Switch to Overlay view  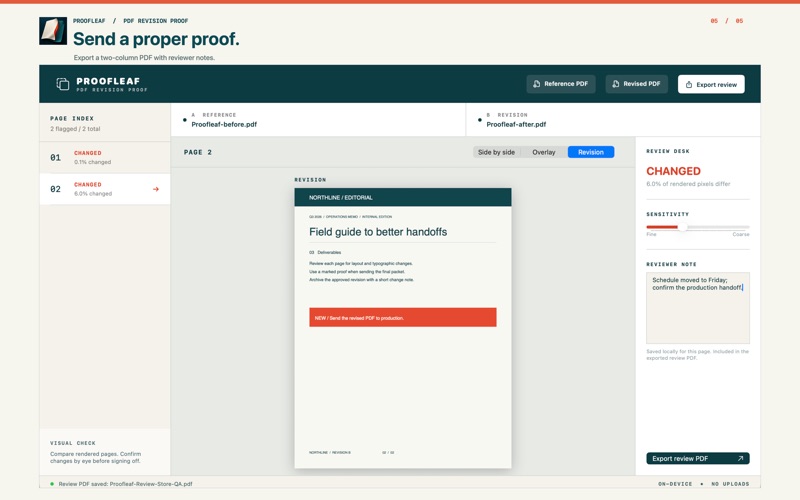click(x=544, y=152)
